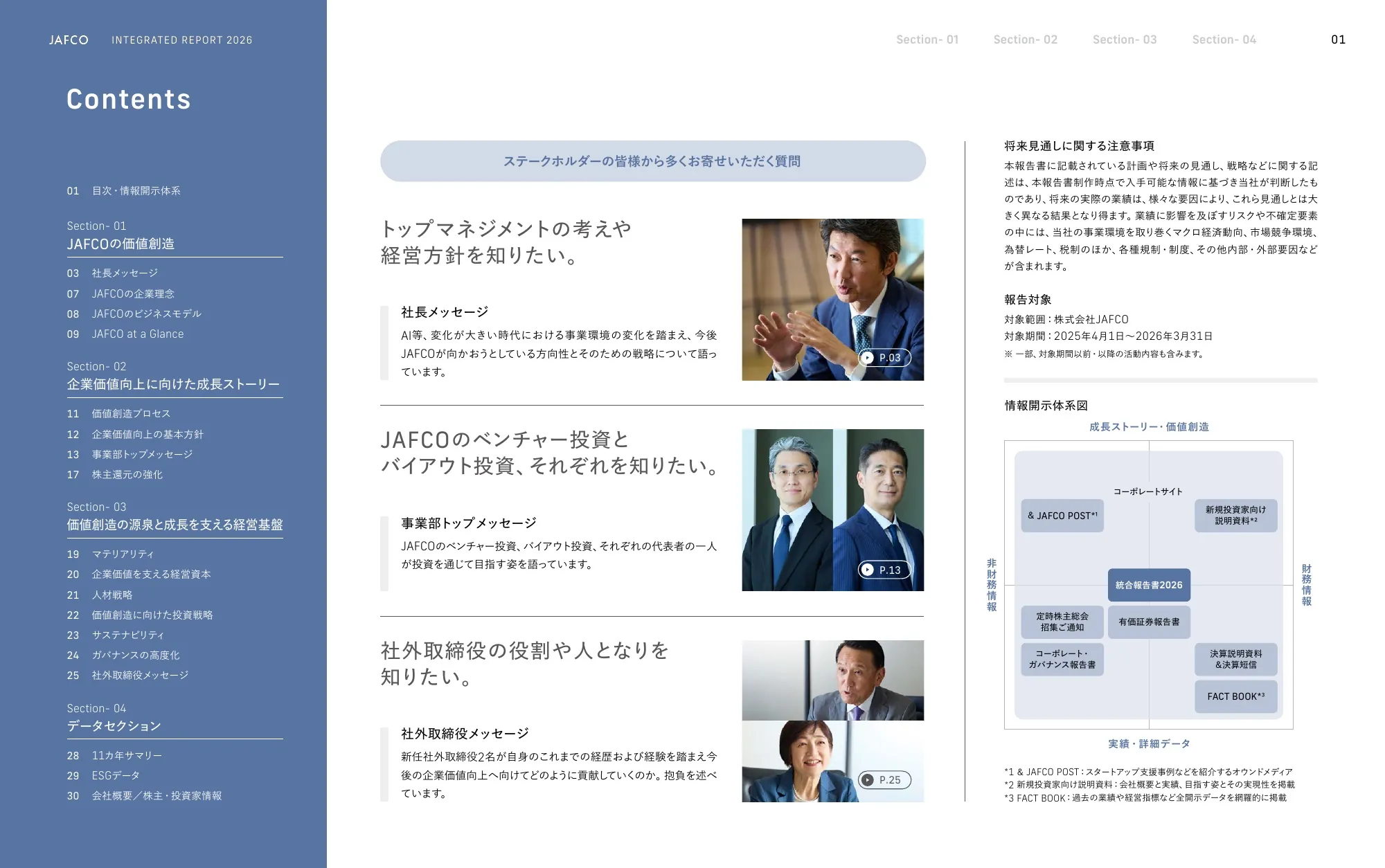The width and height of the screenshot is (1385, 868).
Task: Open the P.03 page jump badge
Action: (x=884, y=358)
